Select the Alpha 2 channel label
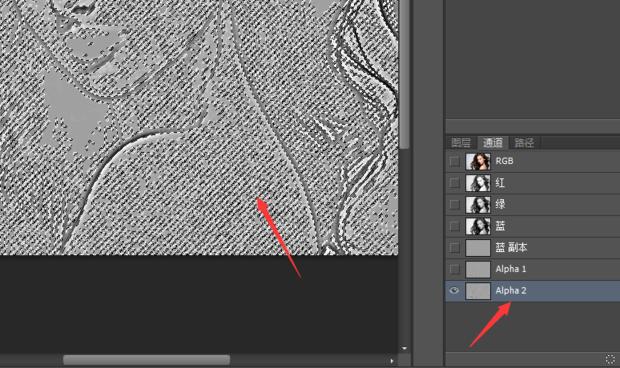 click(x=511, y=291)
